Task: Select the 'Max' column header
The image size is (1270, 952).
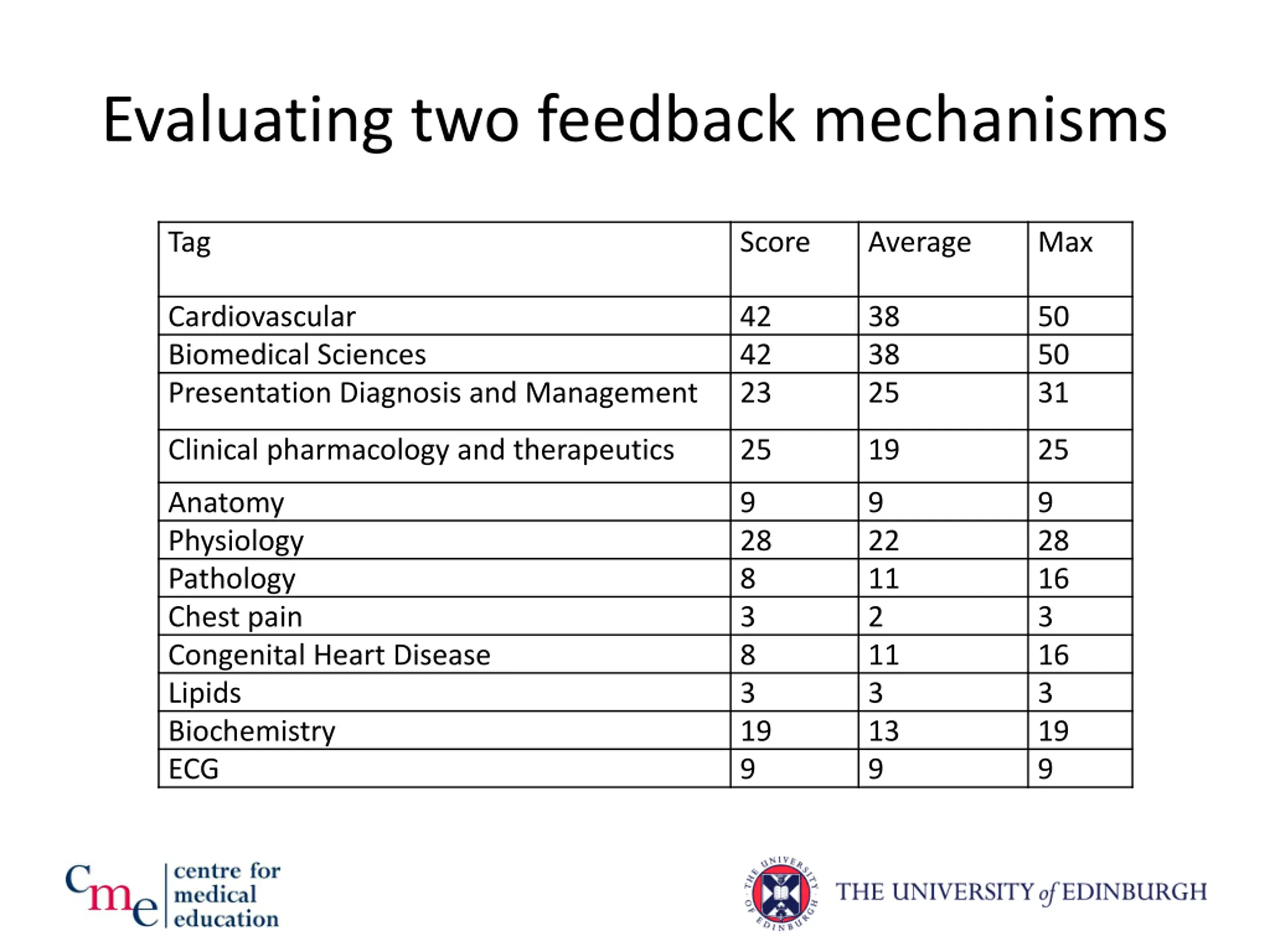Action: 1065,243
